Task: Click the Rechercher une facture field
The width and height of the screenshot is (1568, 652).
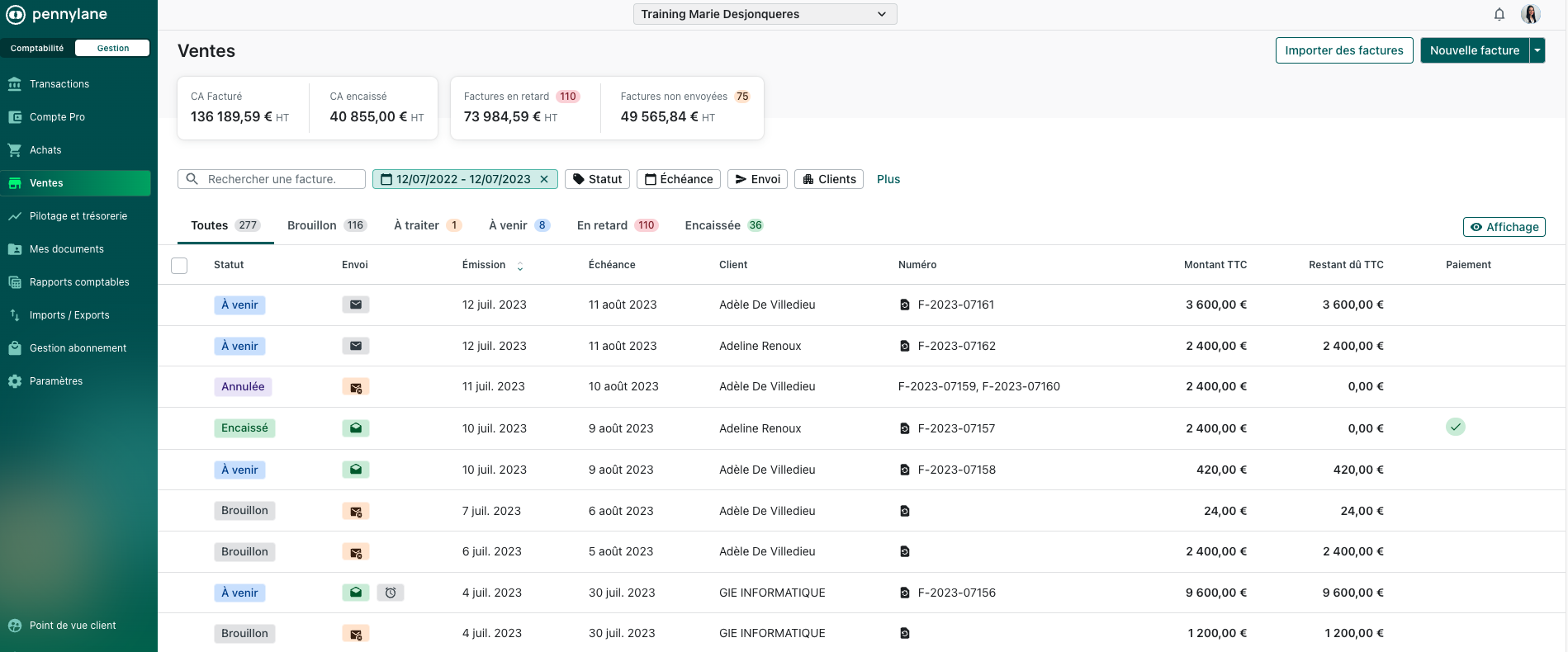Action: tap(272, 179)
